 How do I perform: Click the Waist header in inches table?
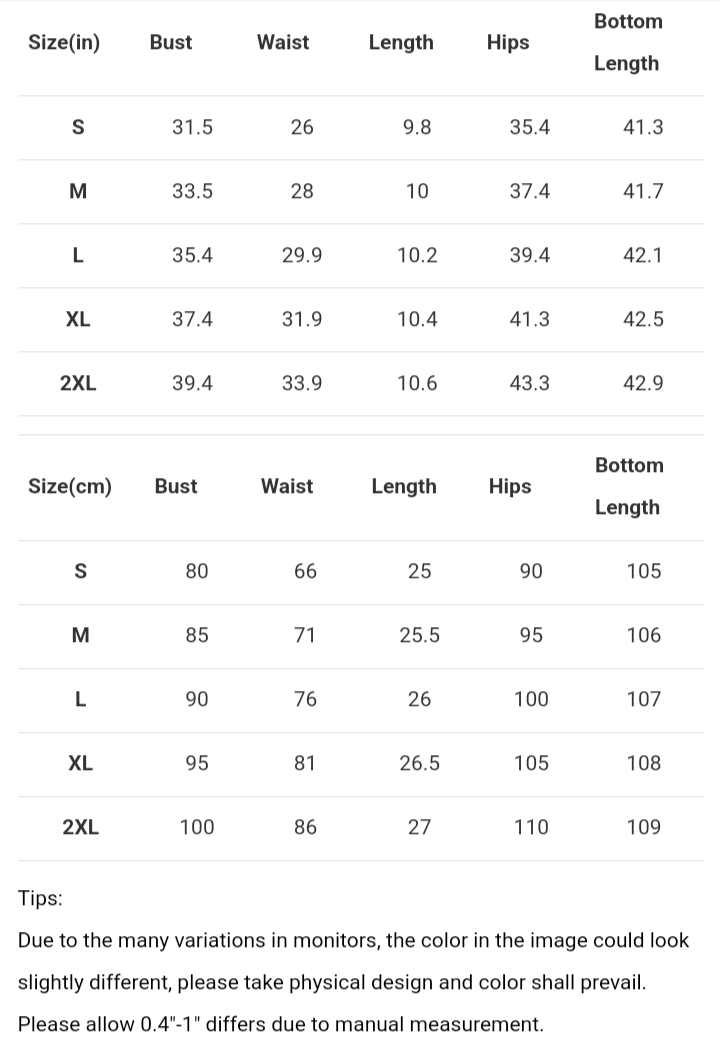tap(283, 43)
